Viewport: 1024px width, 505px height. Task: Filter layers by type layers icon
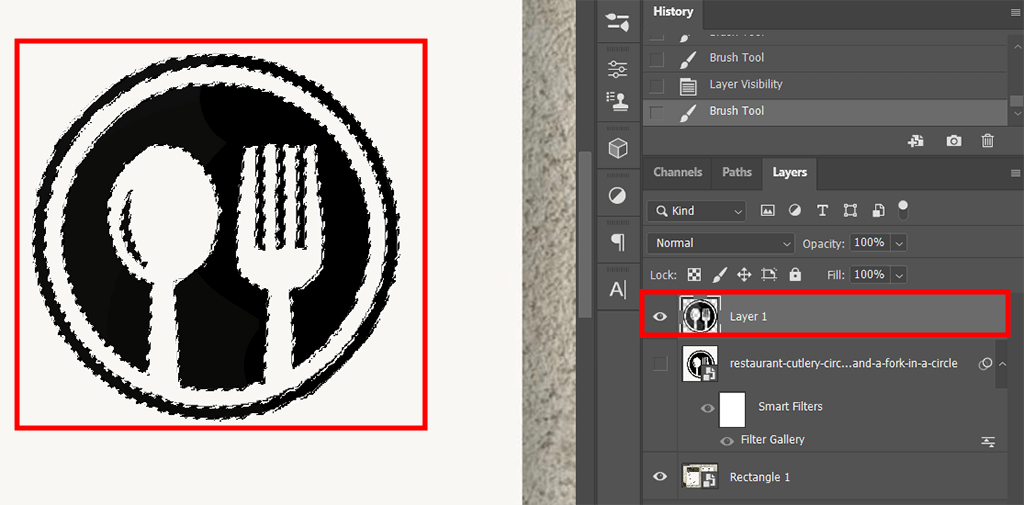[822, 210]
